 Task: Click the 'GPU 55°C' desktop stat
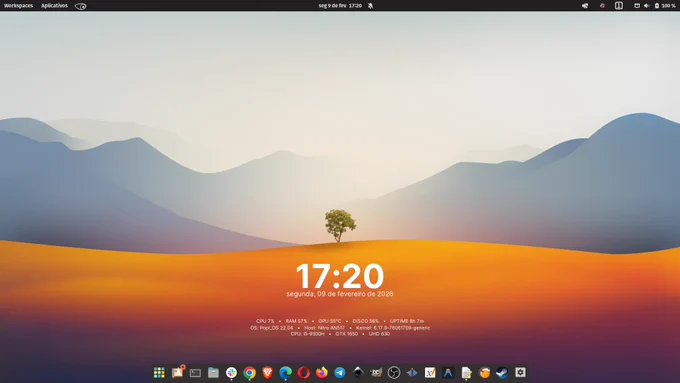coord(330,321)
